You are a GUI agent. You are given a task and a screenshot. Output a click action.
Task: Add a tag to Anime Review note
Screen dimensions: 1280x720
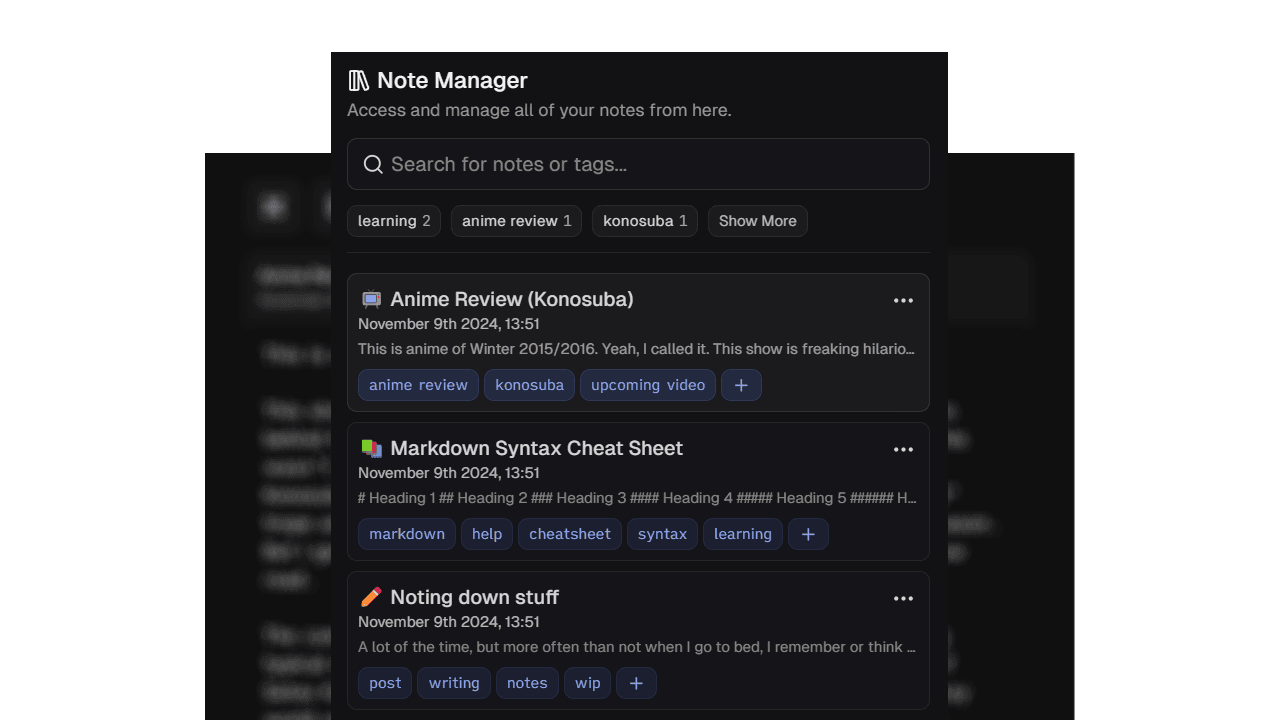tap(741, 385)
